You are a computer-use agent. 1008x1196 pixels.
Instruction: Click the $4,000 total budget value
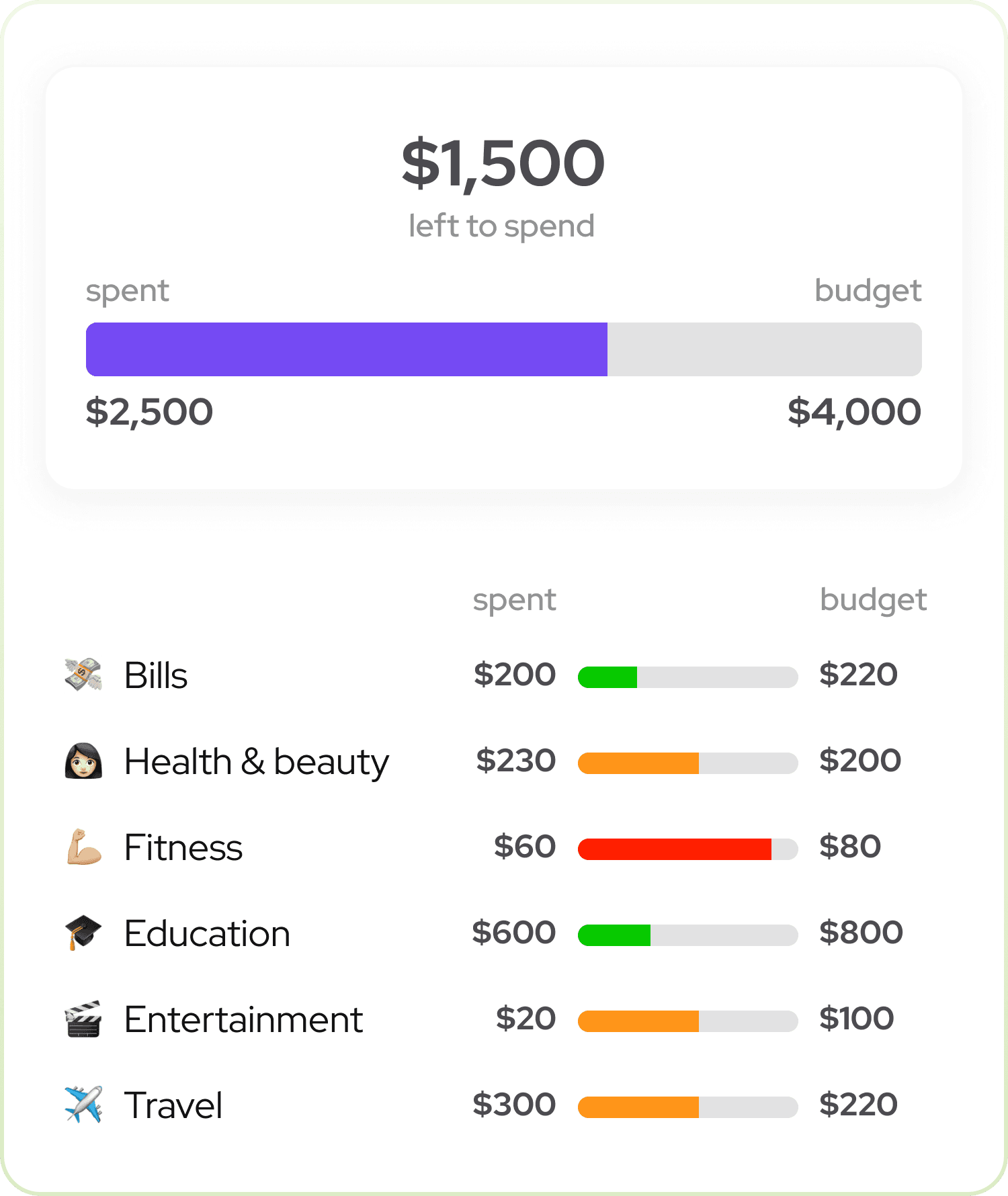(x=854, y=411)
